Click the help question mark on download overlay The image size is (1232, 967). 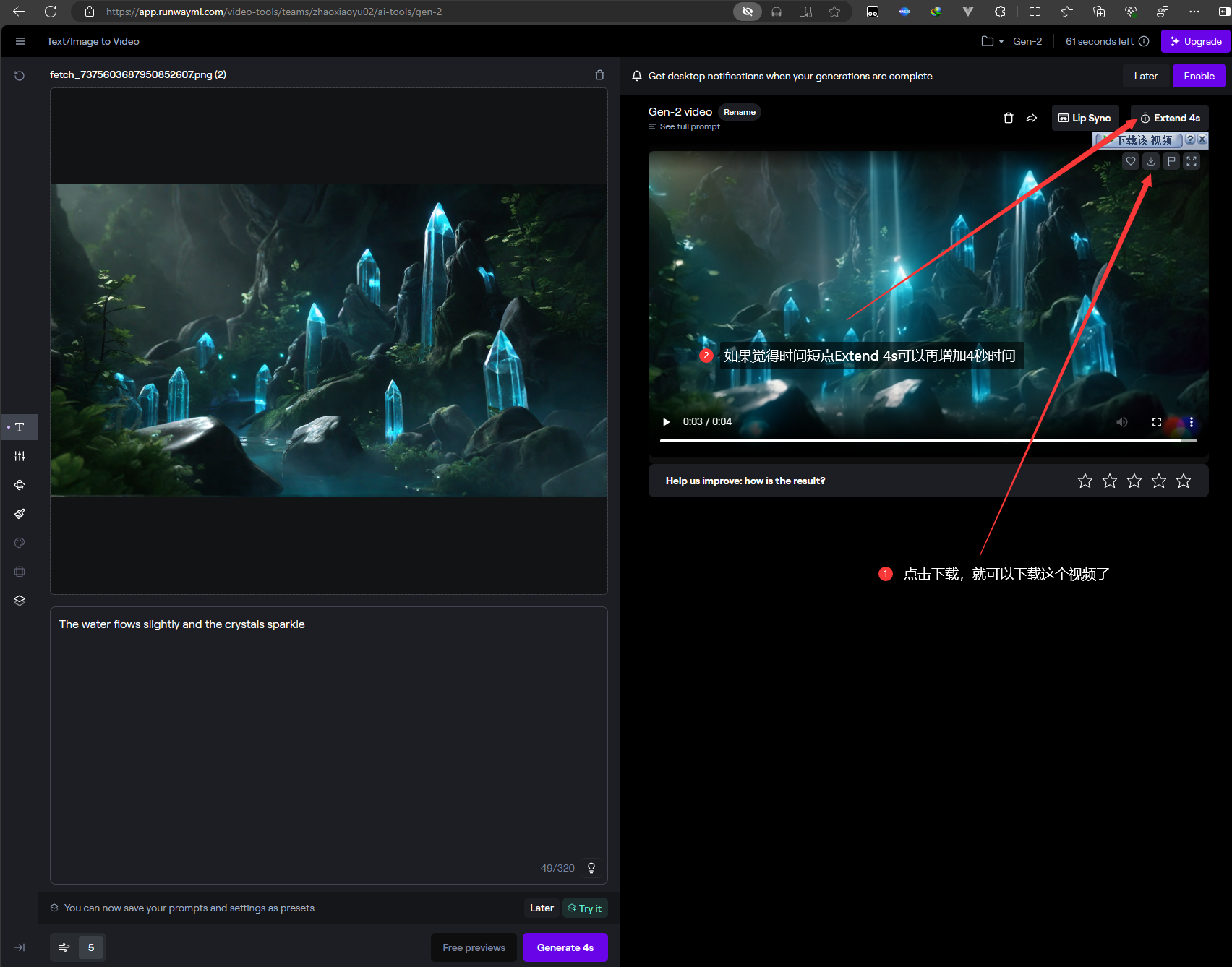click(1190, 139)
